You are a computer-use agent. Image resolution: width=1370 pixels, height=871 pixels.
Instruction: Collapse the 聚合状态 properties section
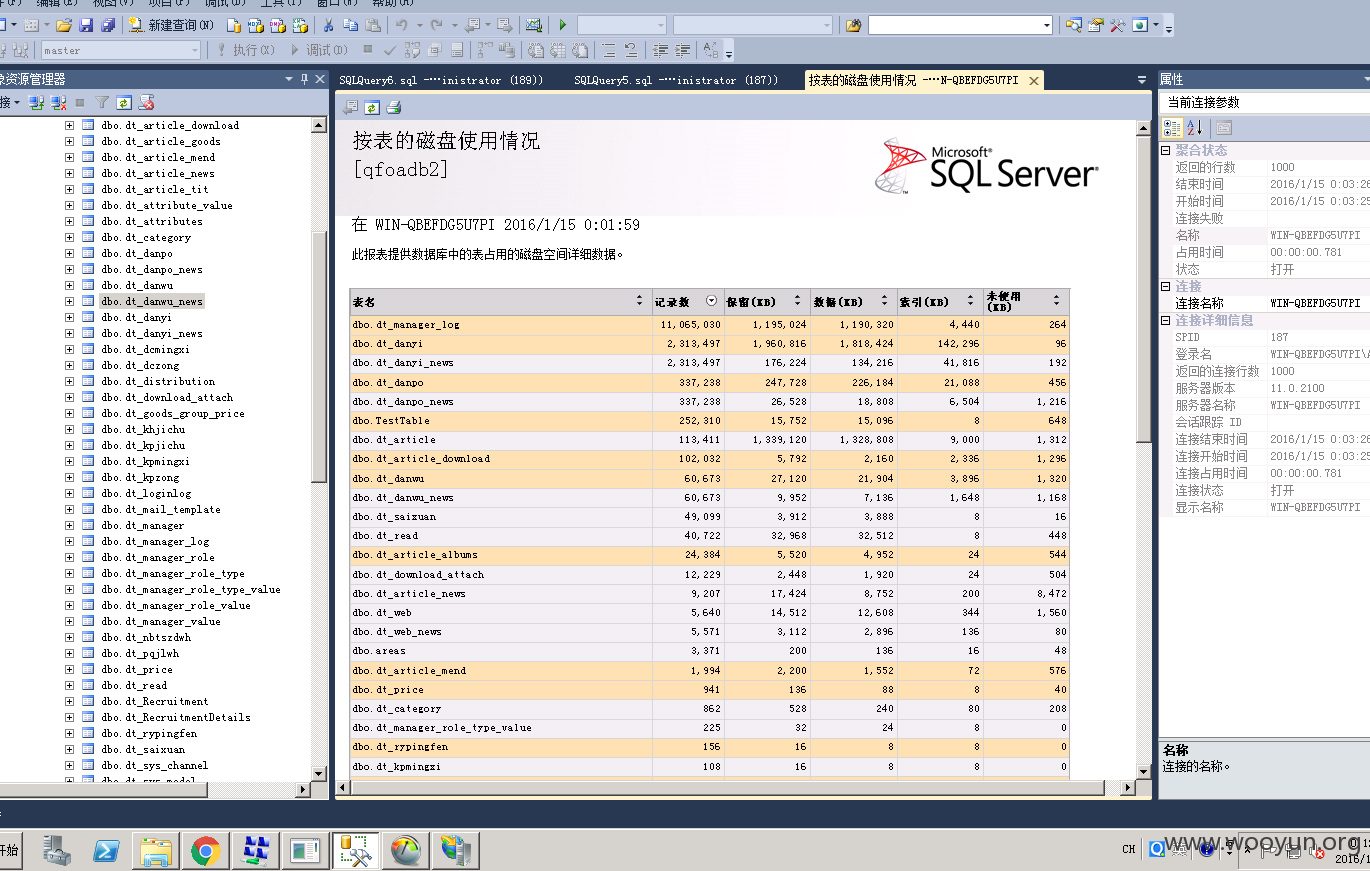click(x=1165, y=150)
